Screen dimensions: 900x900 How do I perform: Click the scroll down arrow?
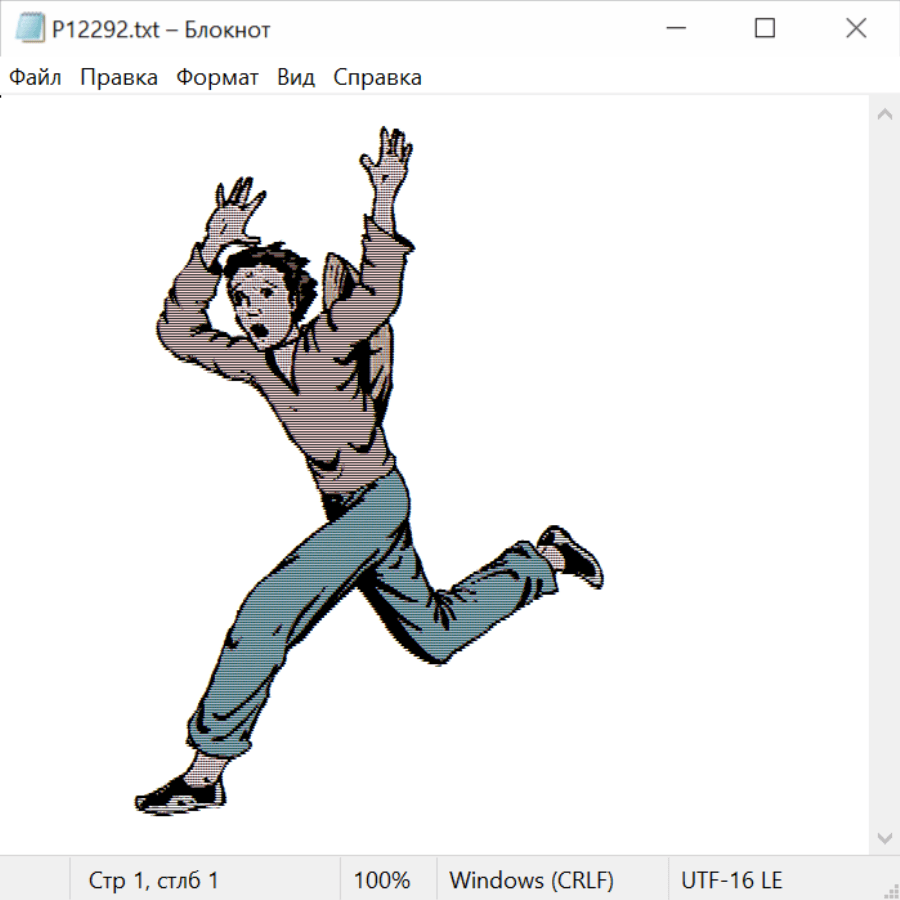[x=884, y=837]
